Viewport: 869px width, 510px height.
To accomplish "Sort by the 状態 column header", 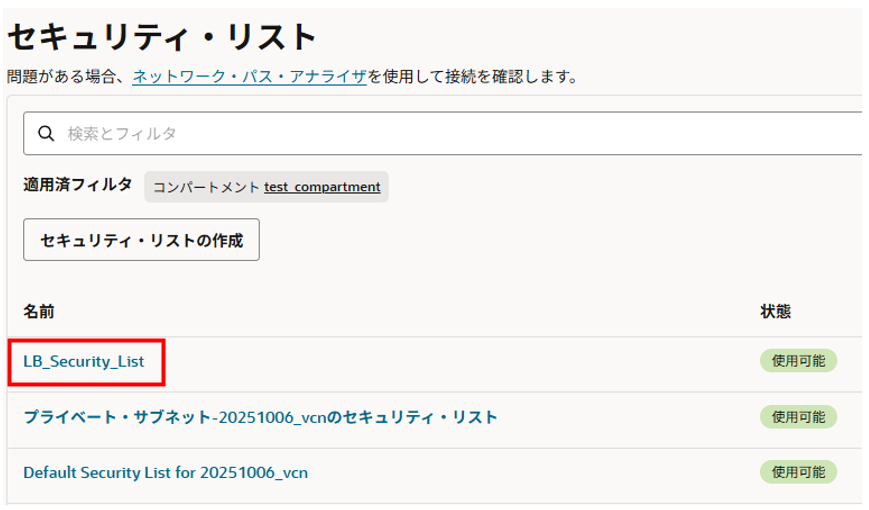I will pyautogui.click(x=776, y=312).
